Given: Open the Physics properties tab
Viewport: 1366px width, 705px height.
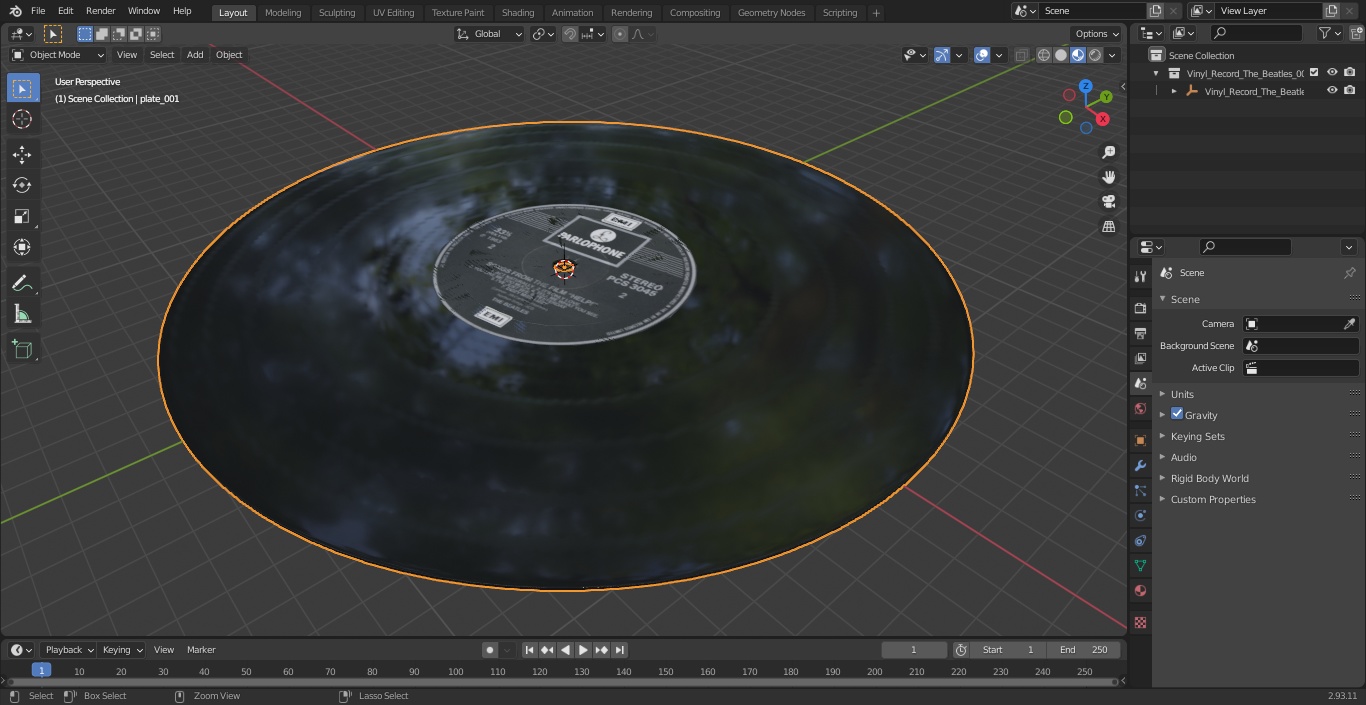Looking at the screenshot, I should (x=1140, y=516).
